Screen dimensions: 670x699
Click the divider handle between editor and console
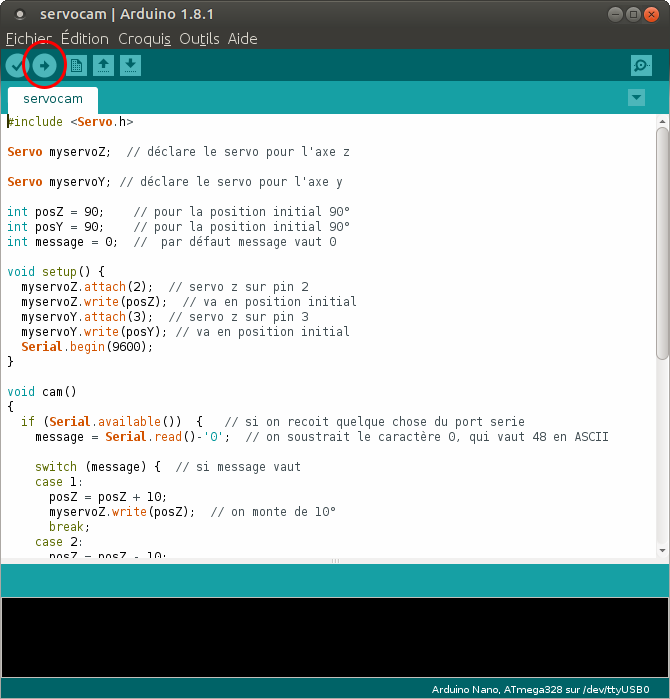335,561
